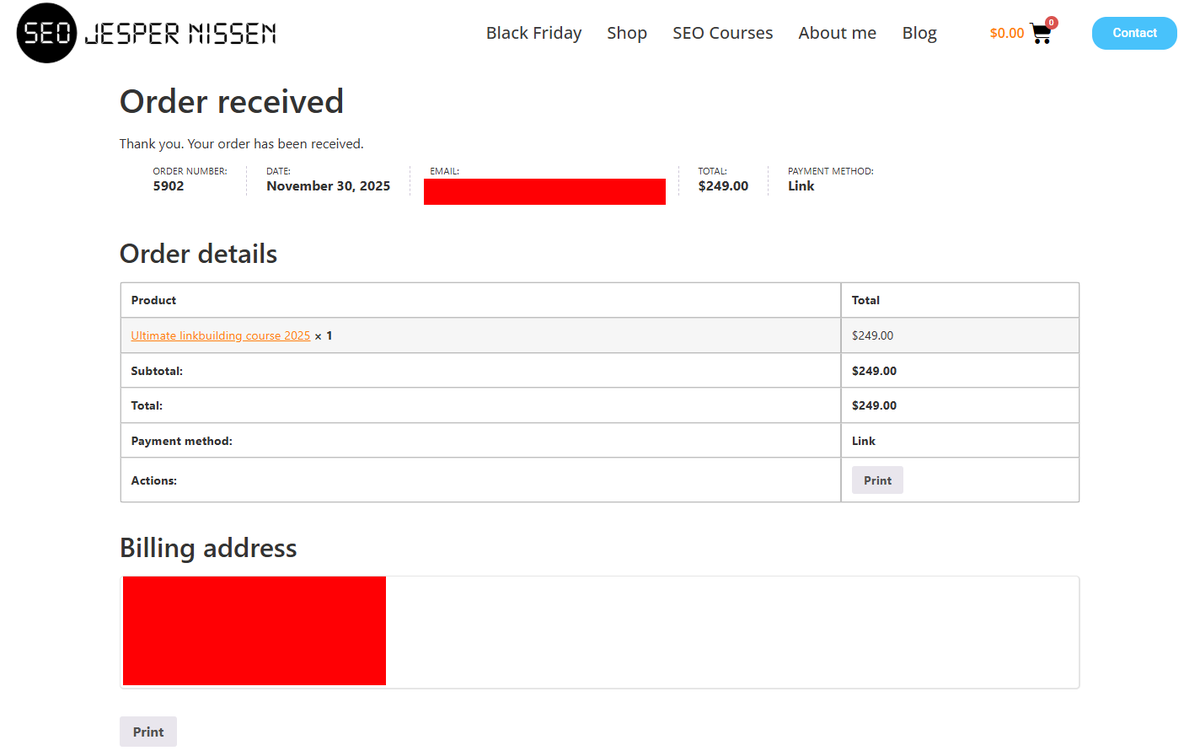
Task: Select the Link value in payment row
Action: (x=864, y=441)
